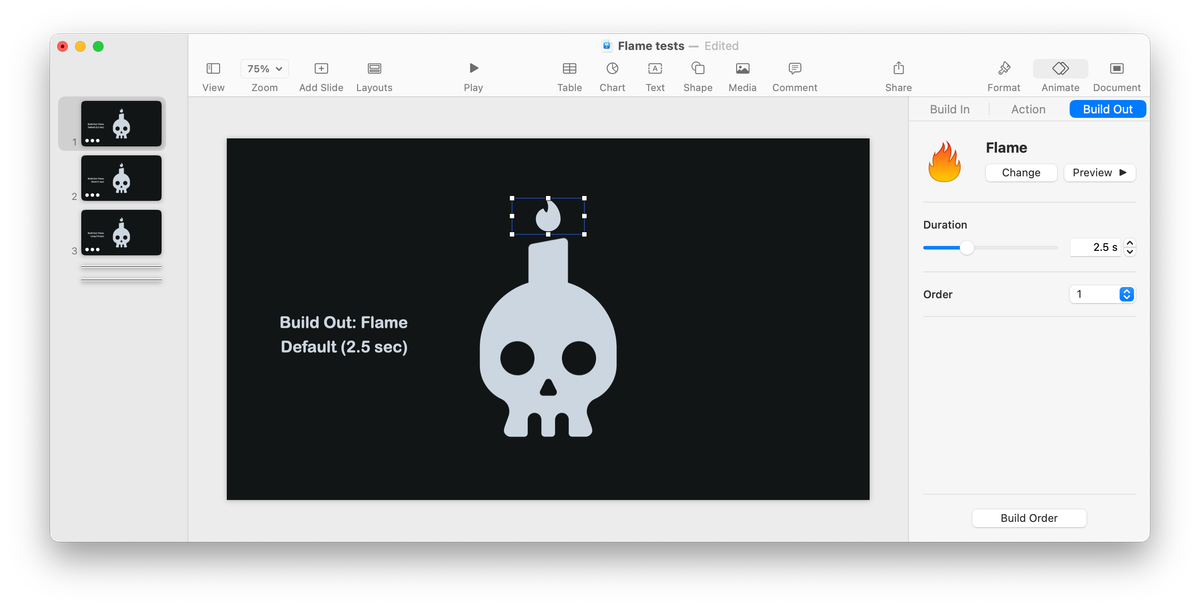Open the 75% zoom dropdown

265,69
